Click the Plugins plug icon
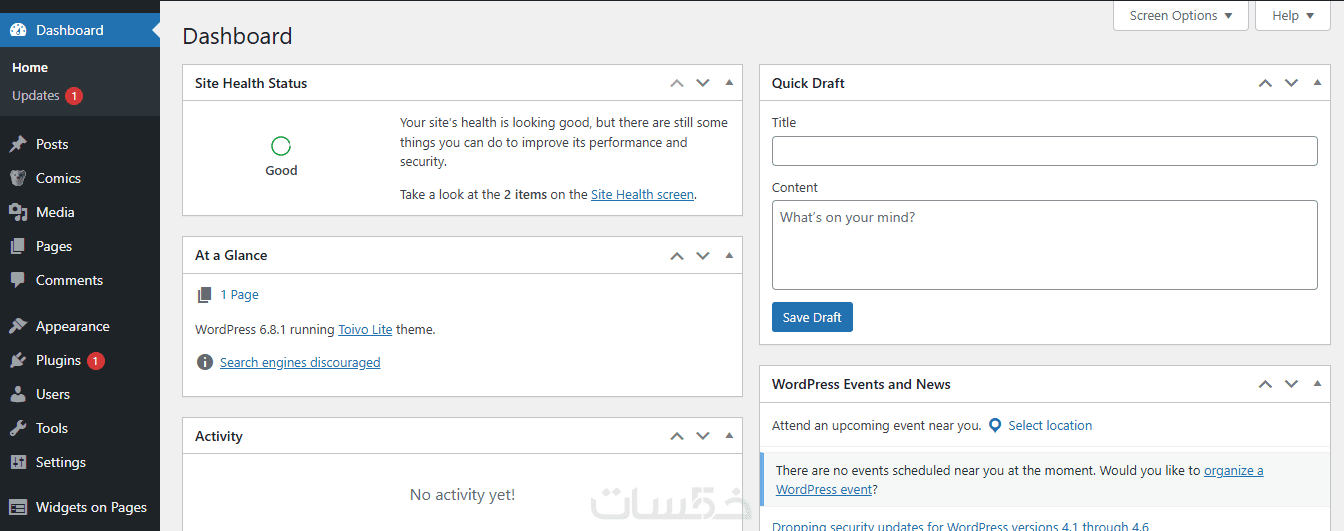 click(x=18, y=360)
